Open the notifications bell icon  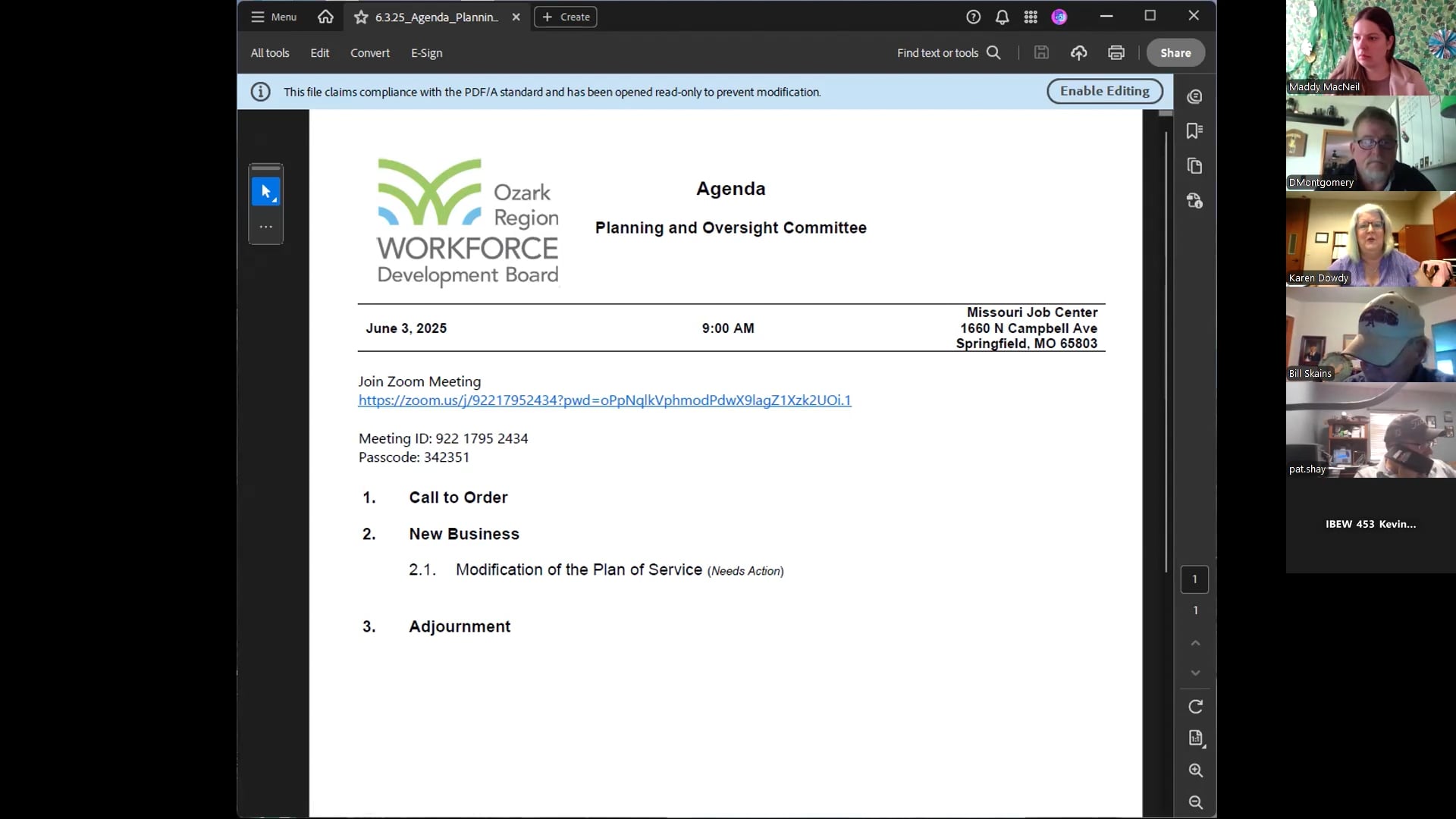click(1002, 17)
